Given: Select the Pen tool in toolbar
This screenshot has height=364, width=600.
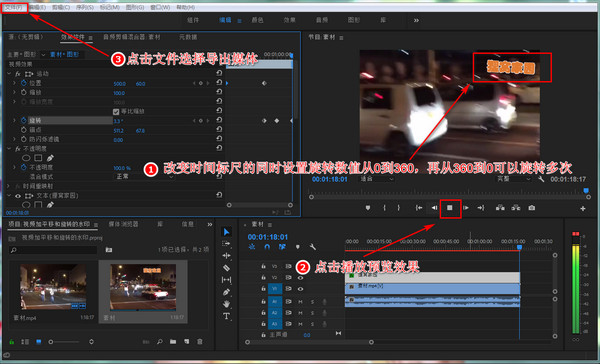Looking at the screenshot, I should [x=226, y=292].
